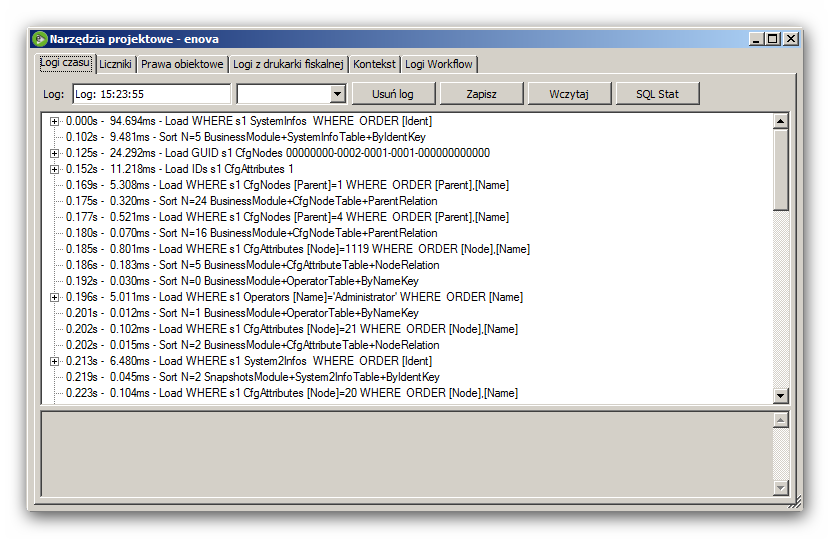Open SQL Stat button
This screenshot has height=539, width=831.
657,94
